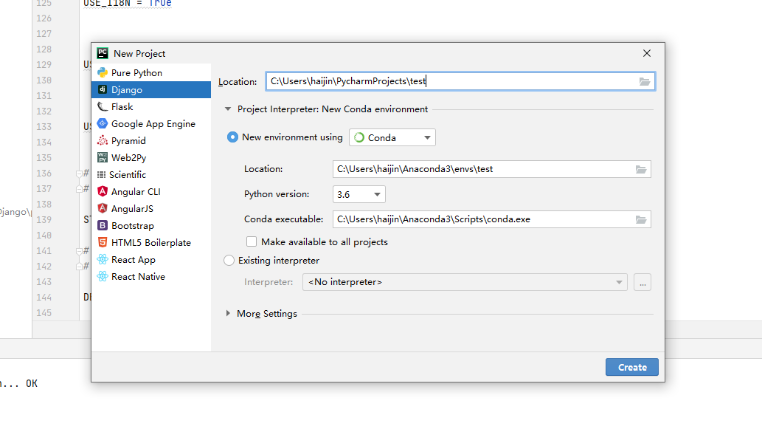Select the Pyramid project icon
Viewport: 762px width, 429px height.
point(102,141)
